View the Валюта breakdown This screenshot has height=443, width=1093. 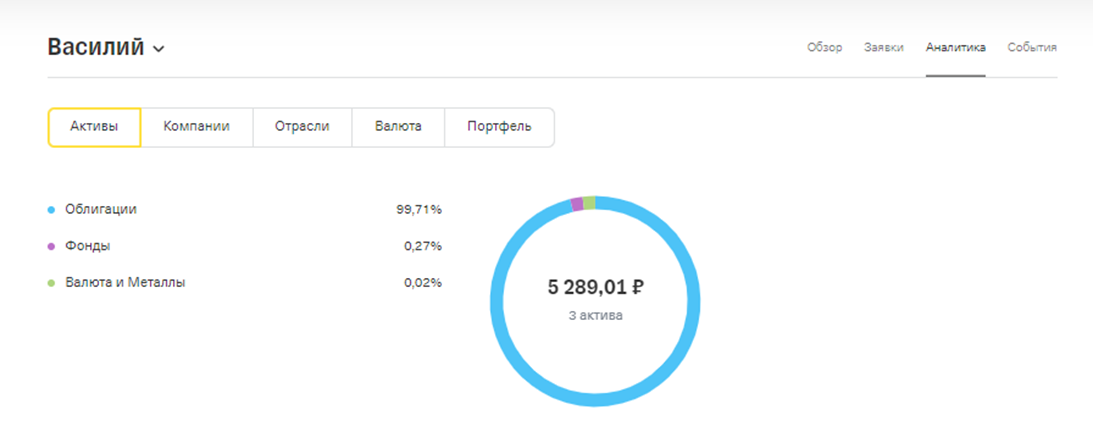(398, 127)
